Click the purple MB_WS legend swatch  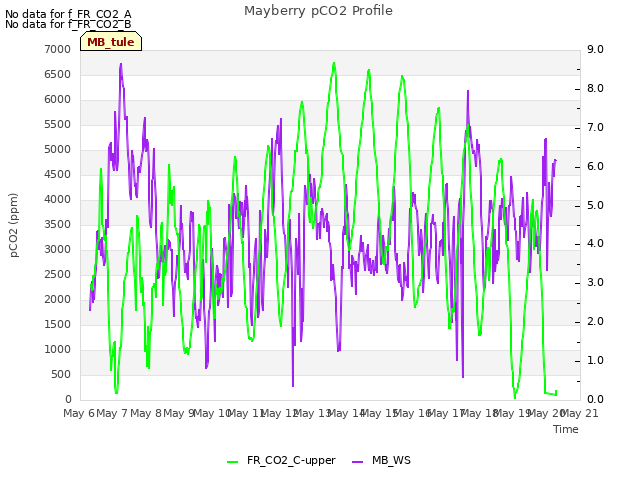(357, 462)
